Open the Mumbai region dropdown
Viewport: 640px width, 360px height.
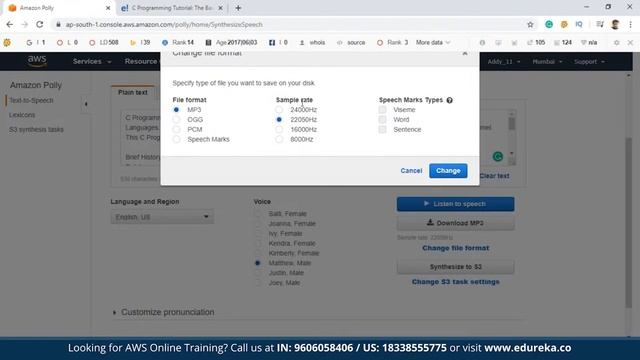point(547,62)
